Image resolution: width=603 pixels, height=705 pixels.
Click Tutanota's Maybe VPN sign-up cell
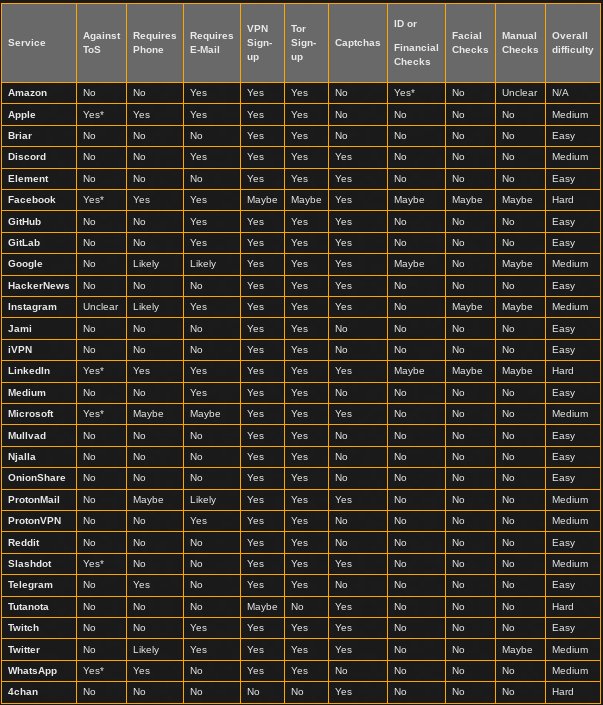click(x=262, y=607)
